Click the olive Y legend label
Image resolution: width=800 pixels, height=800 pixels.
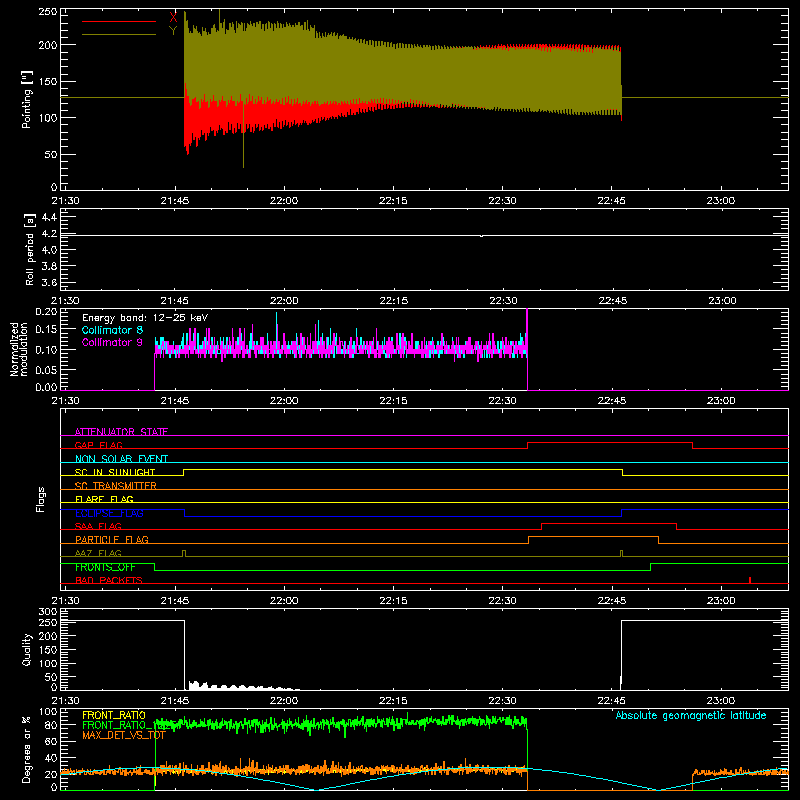tap(173, 31)
